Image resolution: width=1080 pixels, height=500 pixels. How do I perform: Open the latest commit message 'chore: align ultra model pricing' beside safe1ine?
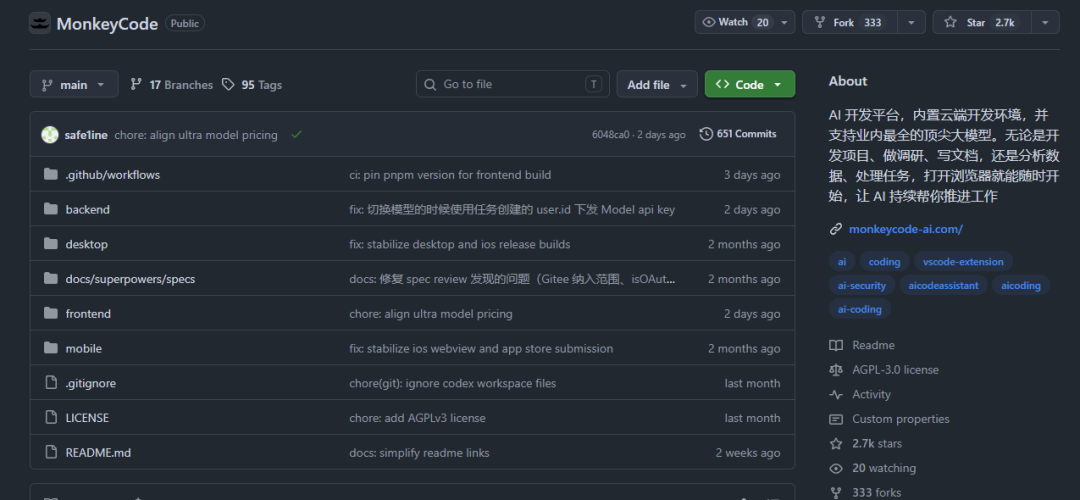click(x=196, y=135)
